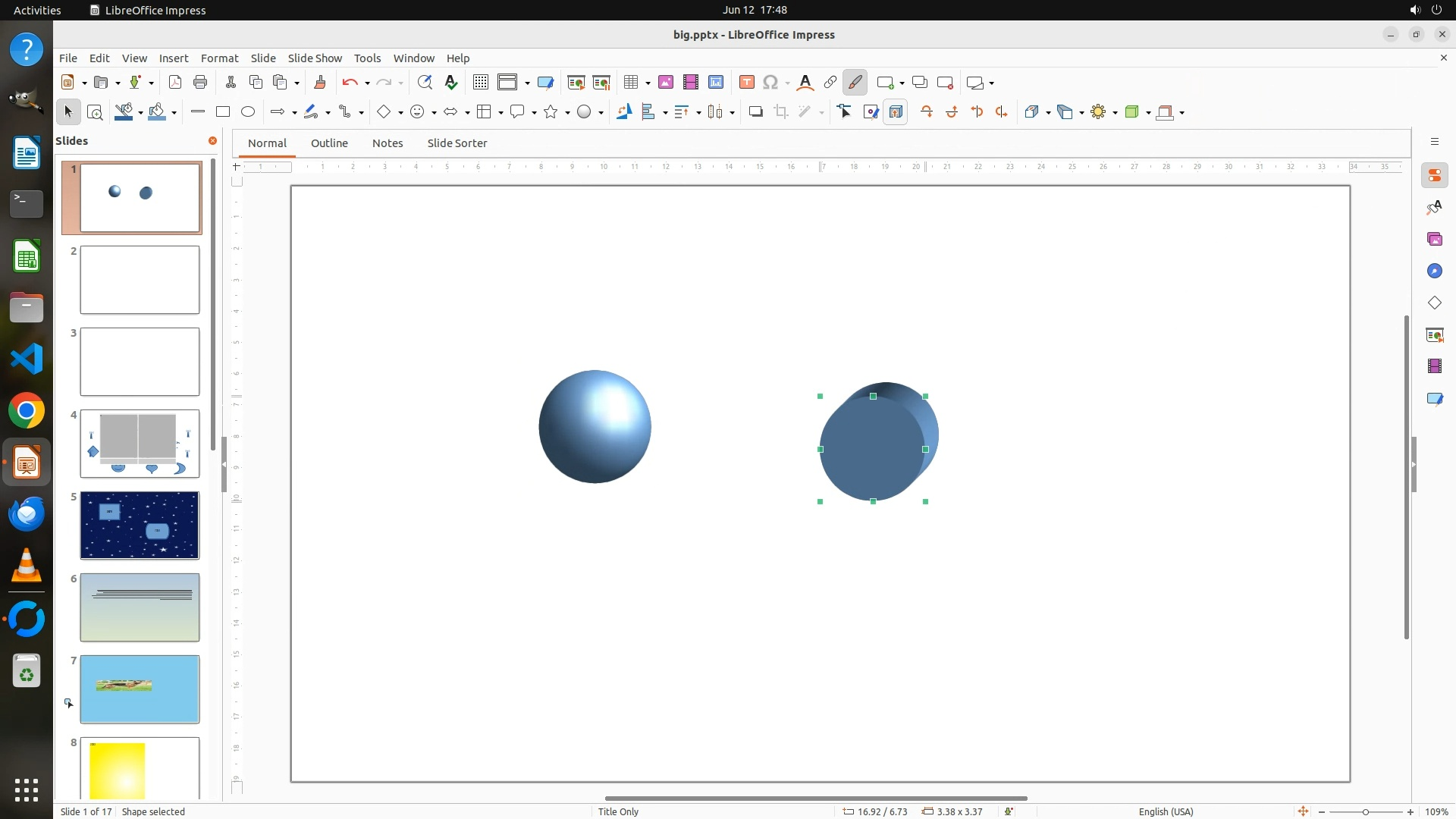The height and width of the screenshot is (819, 1456).
Task: Switch to the Outline view tab
Action: [x=329, y=143]
